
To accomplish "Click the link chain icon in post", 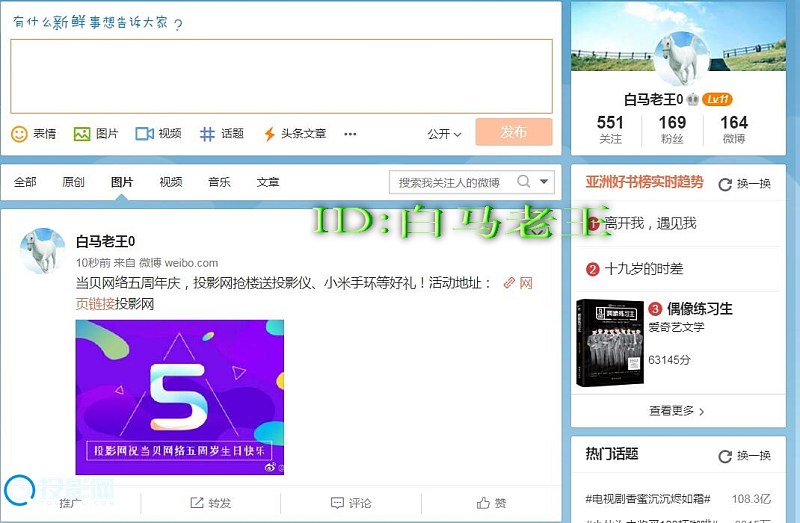I will [509, 283].
